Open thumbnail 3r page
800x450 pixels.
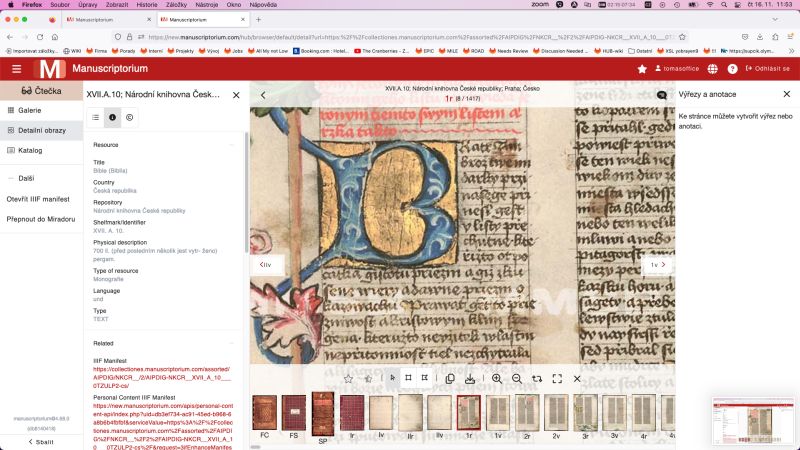[x=585, y=412]
